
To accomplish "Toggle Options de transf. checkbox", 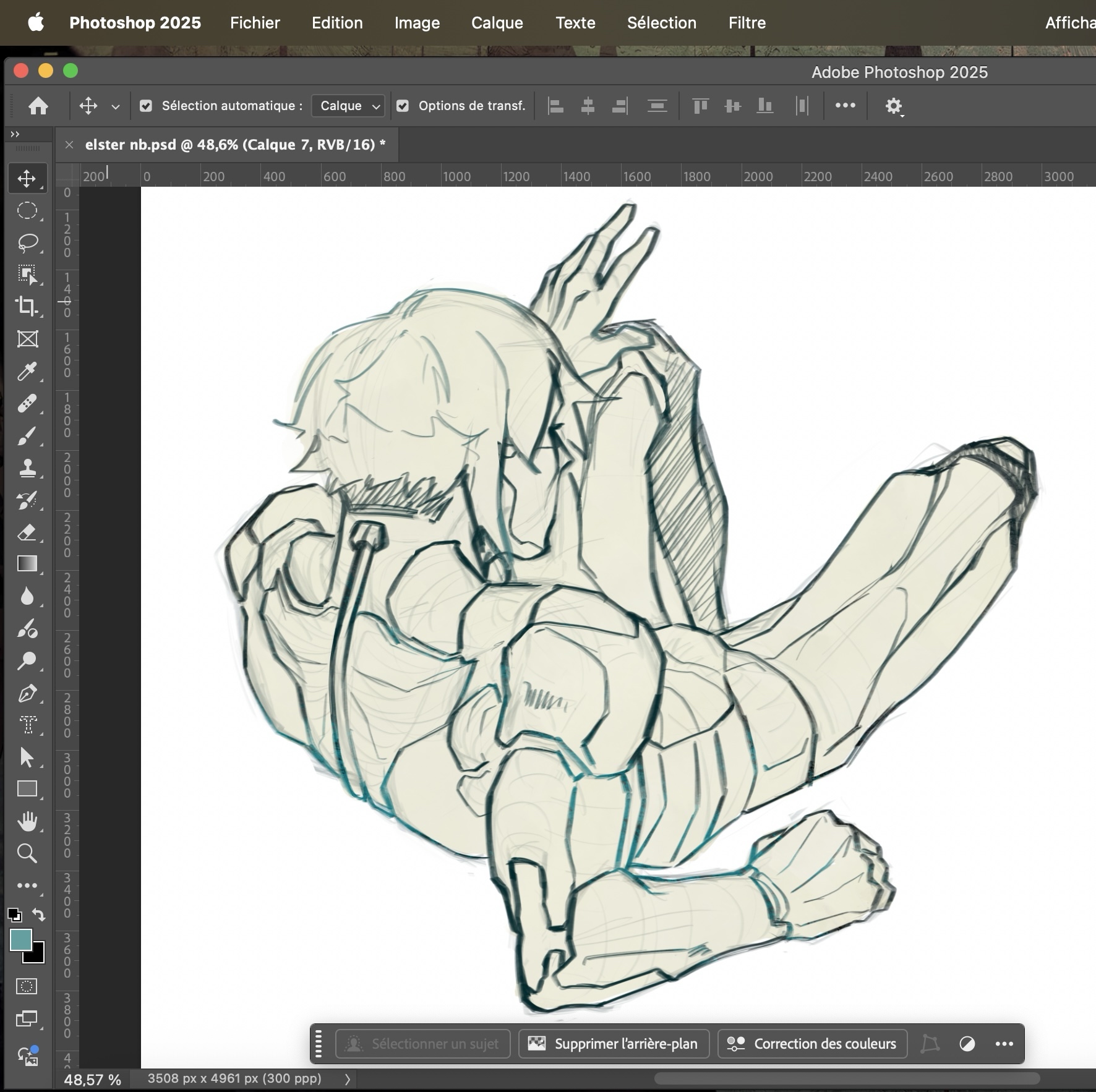I will (x=403, y=106).
